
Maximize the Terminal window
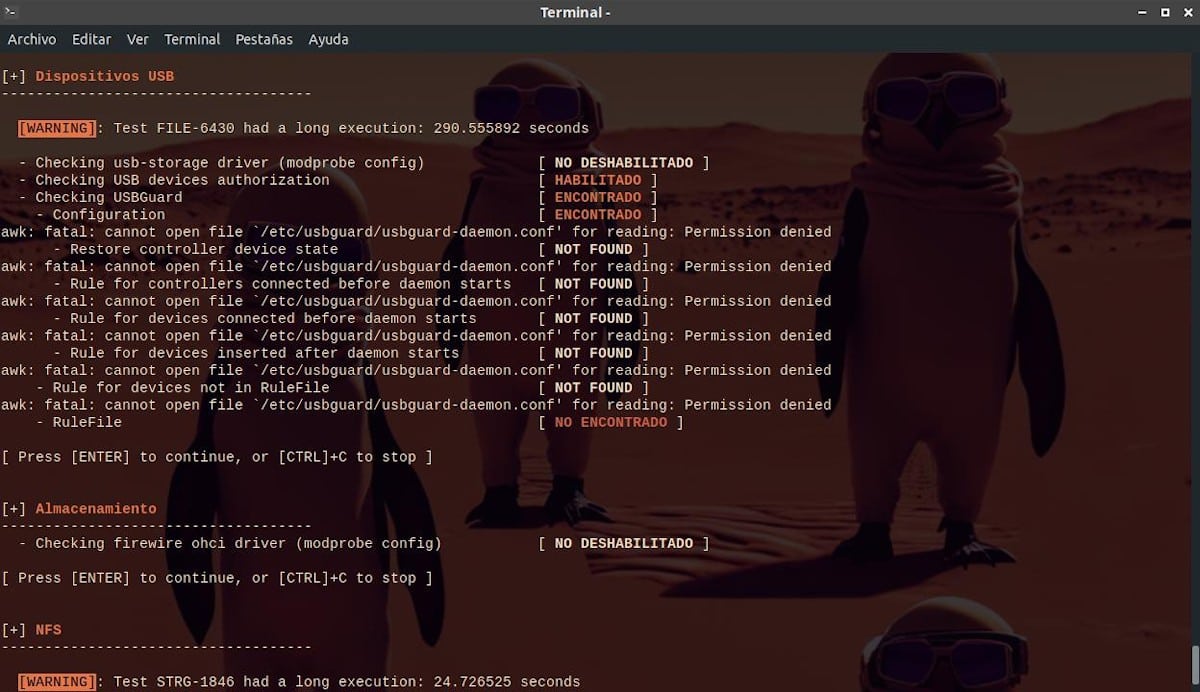tap(1164, 12)
